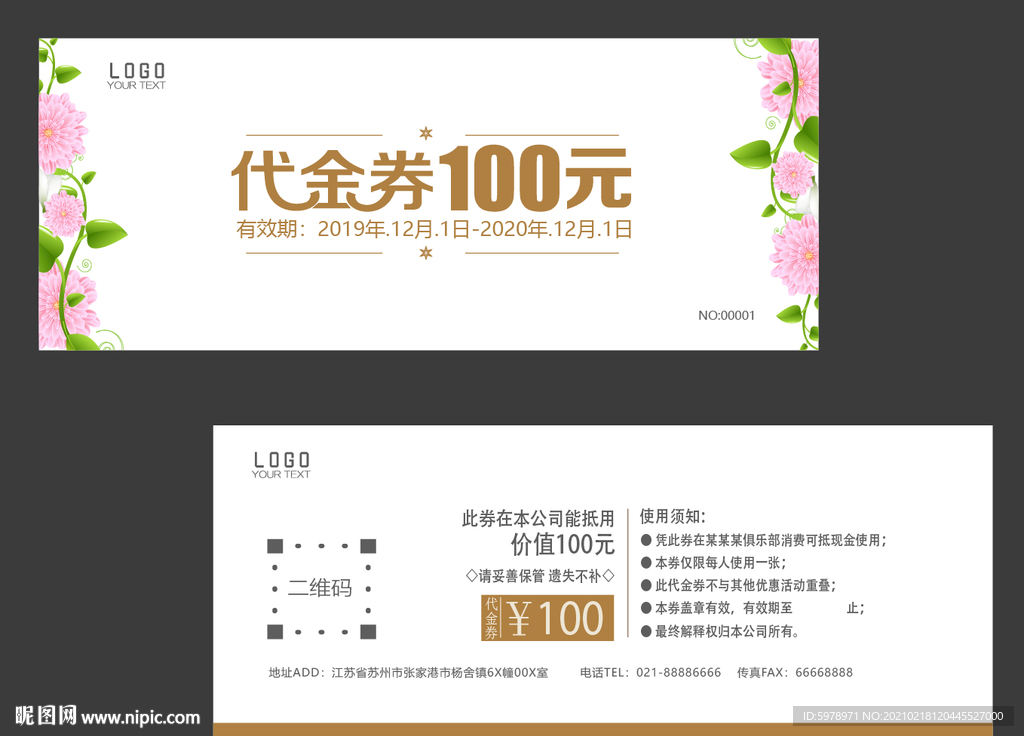
Task: Select the large 代金券100元 headline
Action: click(x=431, y=178)
